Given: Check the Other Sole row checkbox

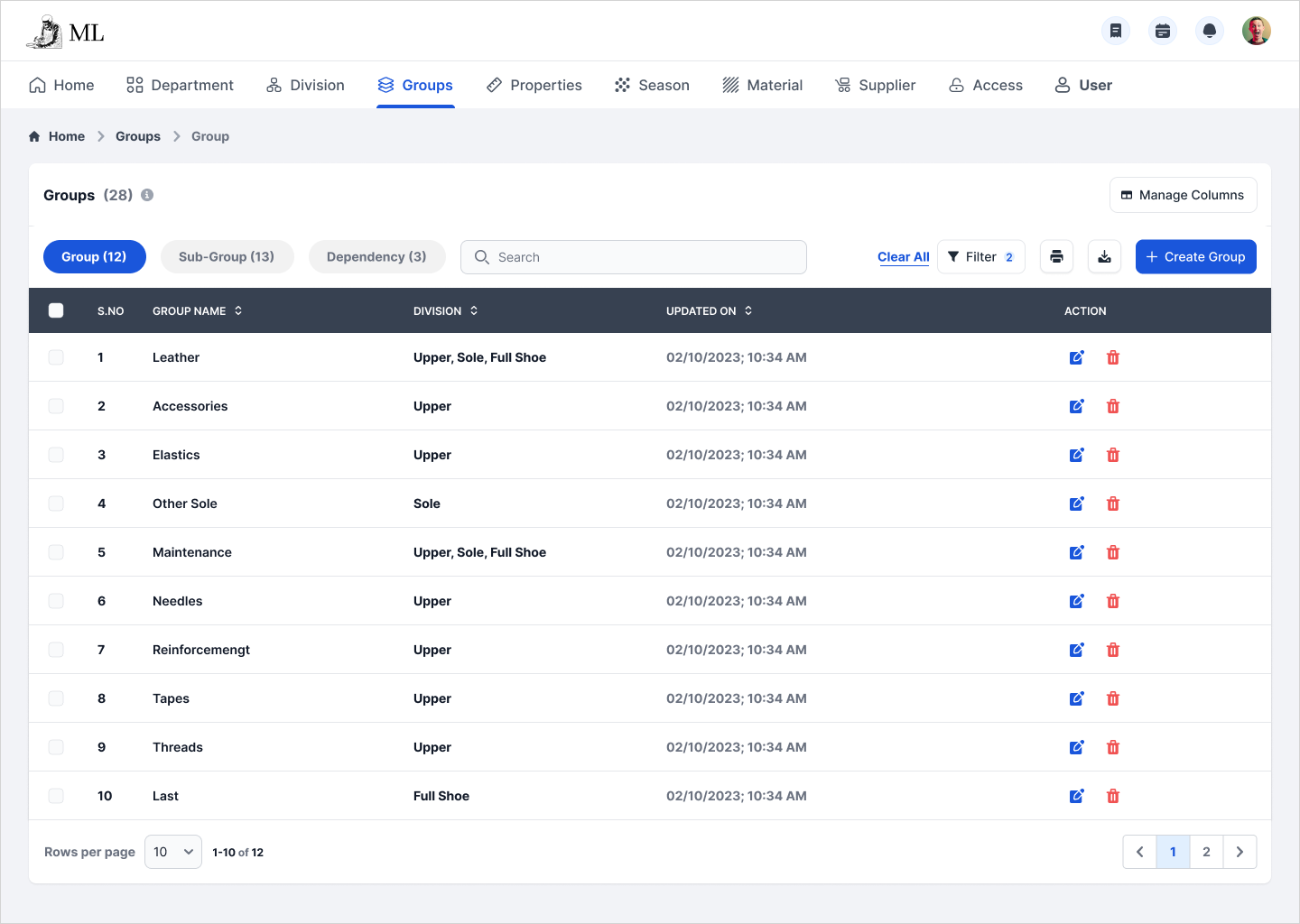Looking at the screenshot, I should [x=56, y=504].
